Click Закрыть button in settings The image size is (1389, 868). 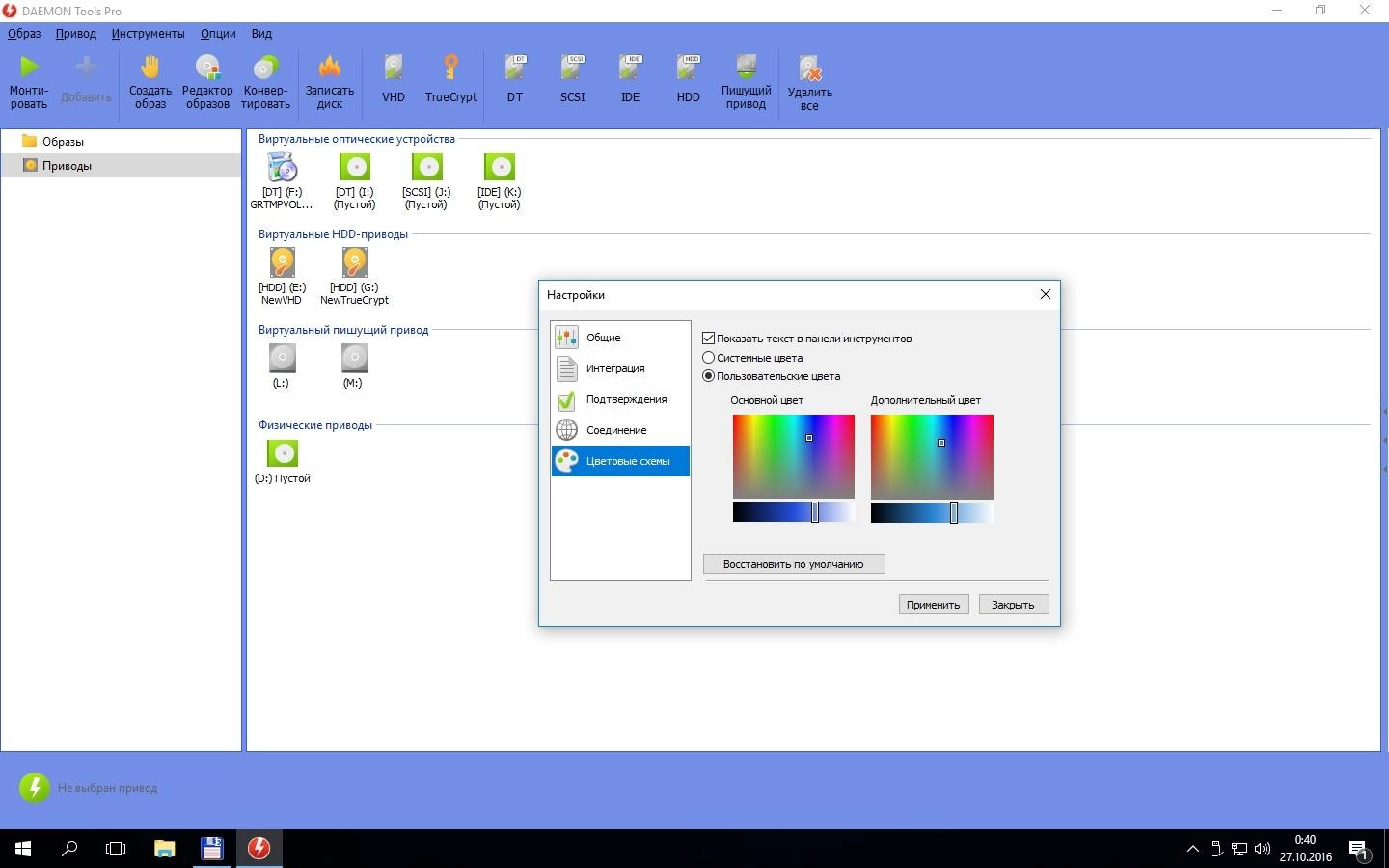point(1013,605)
